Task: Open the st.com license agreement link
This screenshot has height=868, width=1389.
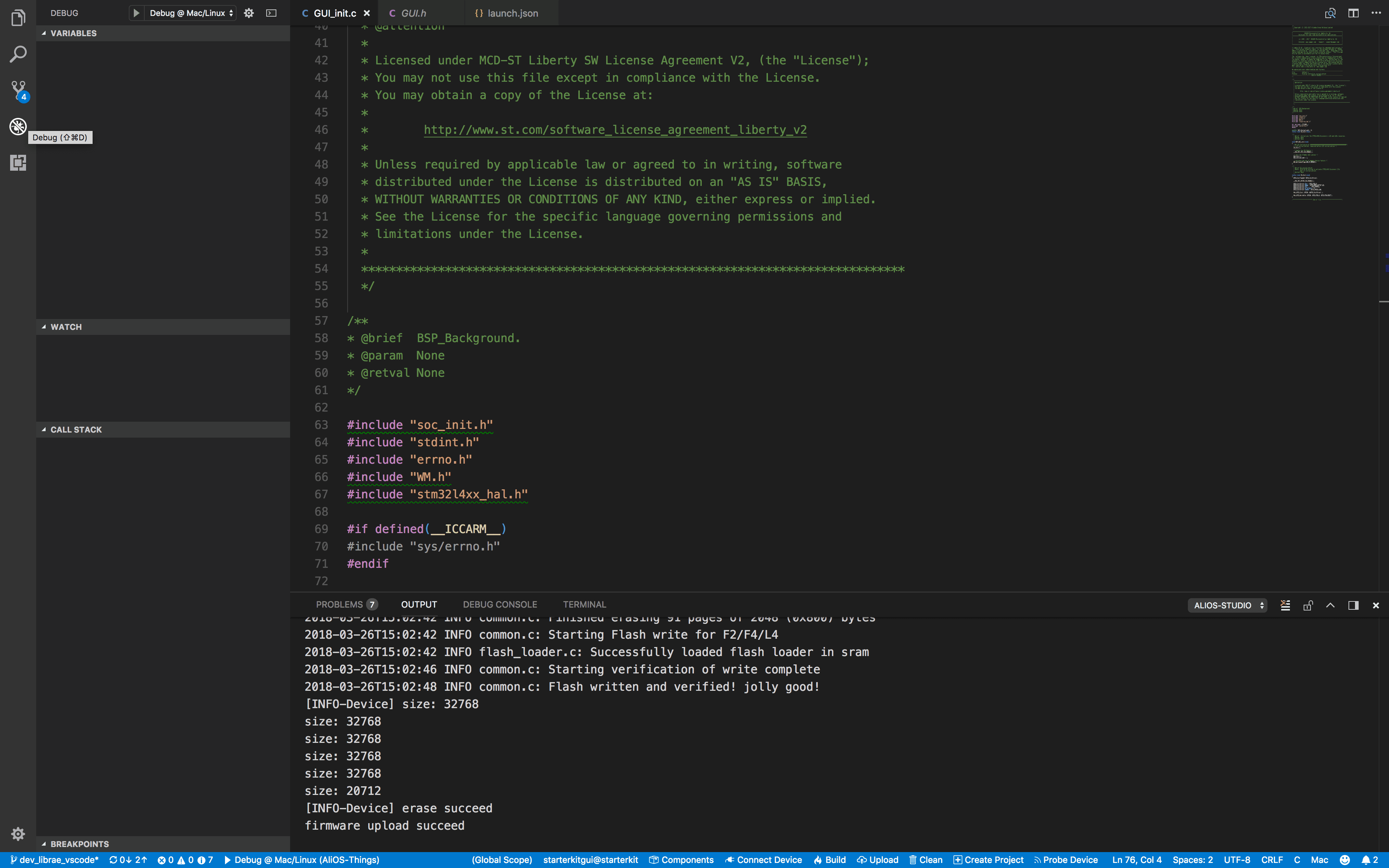Action: click(615, 130)
